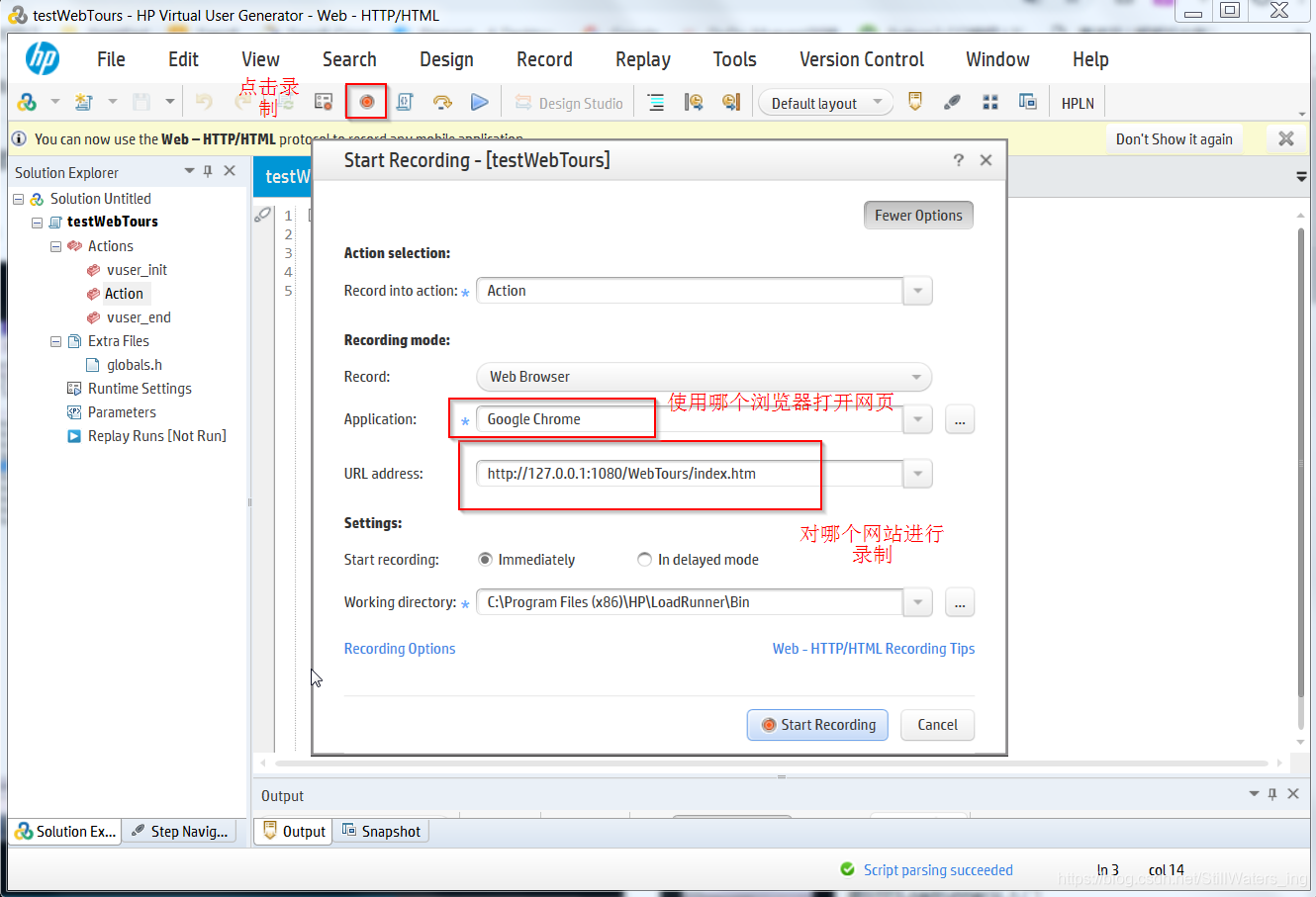This screenshot has height=897, width=1316.
Task: Click the Add Solution icon in toolbar
Action: 27,102
